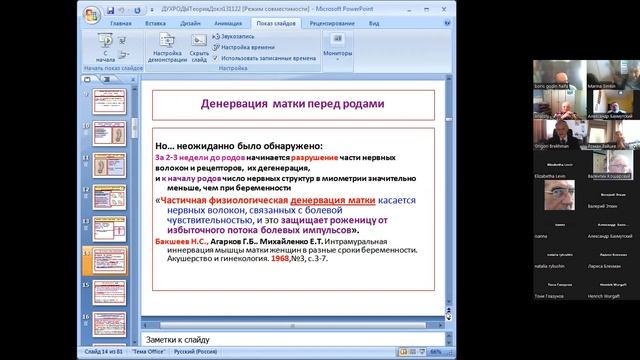Open the Customize Quick Access Toolbar dropdown
This screenshot has width=640, height=360.
[x=152, y=10]
